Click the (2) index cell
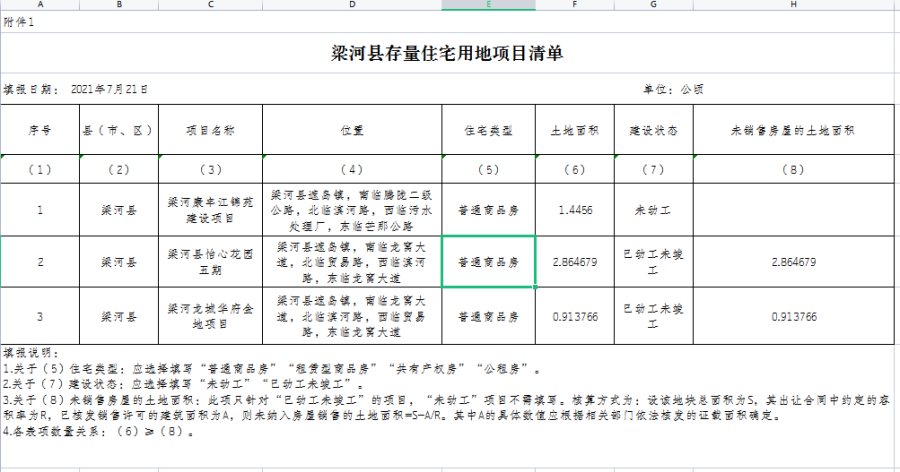Viewport: 900px width, 472px height. click(119, 169)
